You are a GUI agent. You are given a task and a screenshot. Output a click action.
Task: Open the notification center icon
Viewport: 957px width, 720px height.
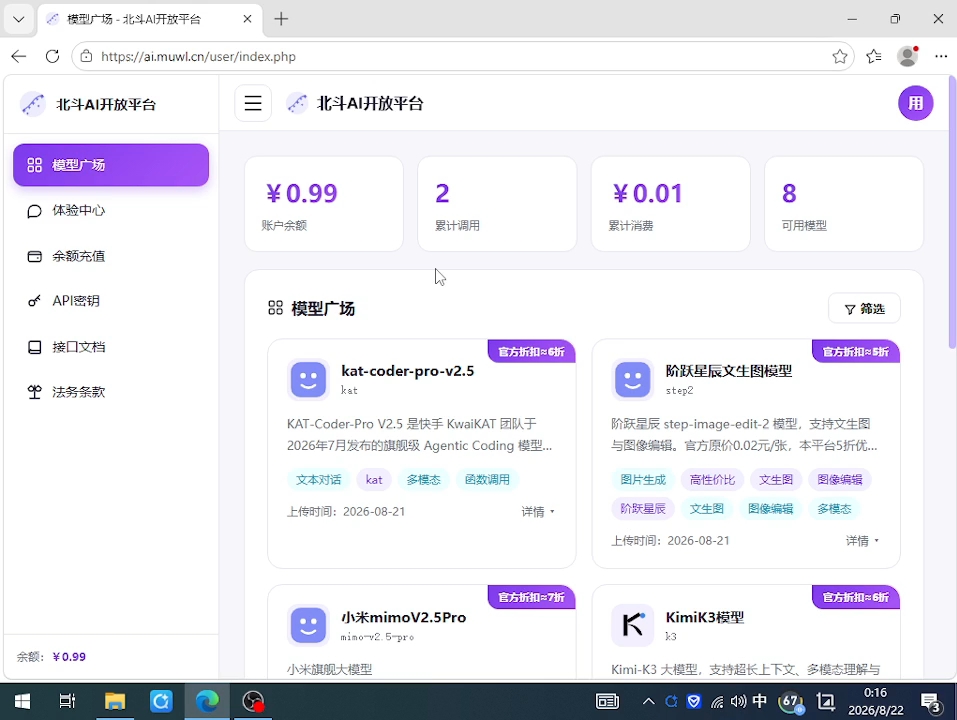click(930, 702)
